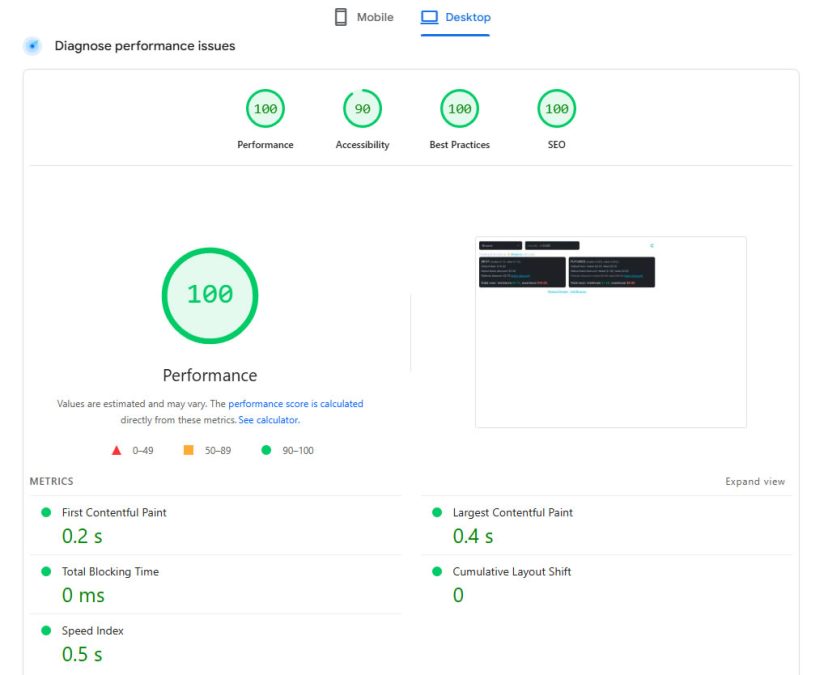Click the desktop monitor icon
Screen dimensions: 828x675
pos(429,17)
